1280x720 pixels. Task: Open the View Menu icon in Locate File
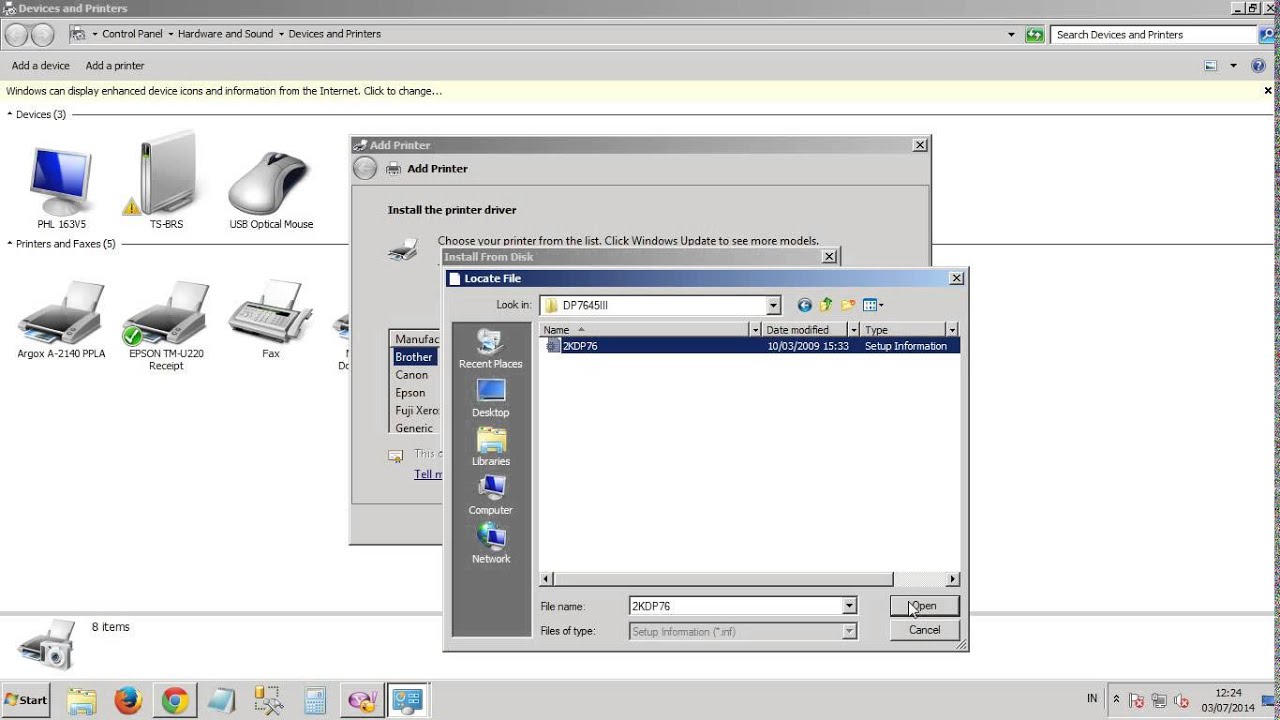click(x=873, y=305)
